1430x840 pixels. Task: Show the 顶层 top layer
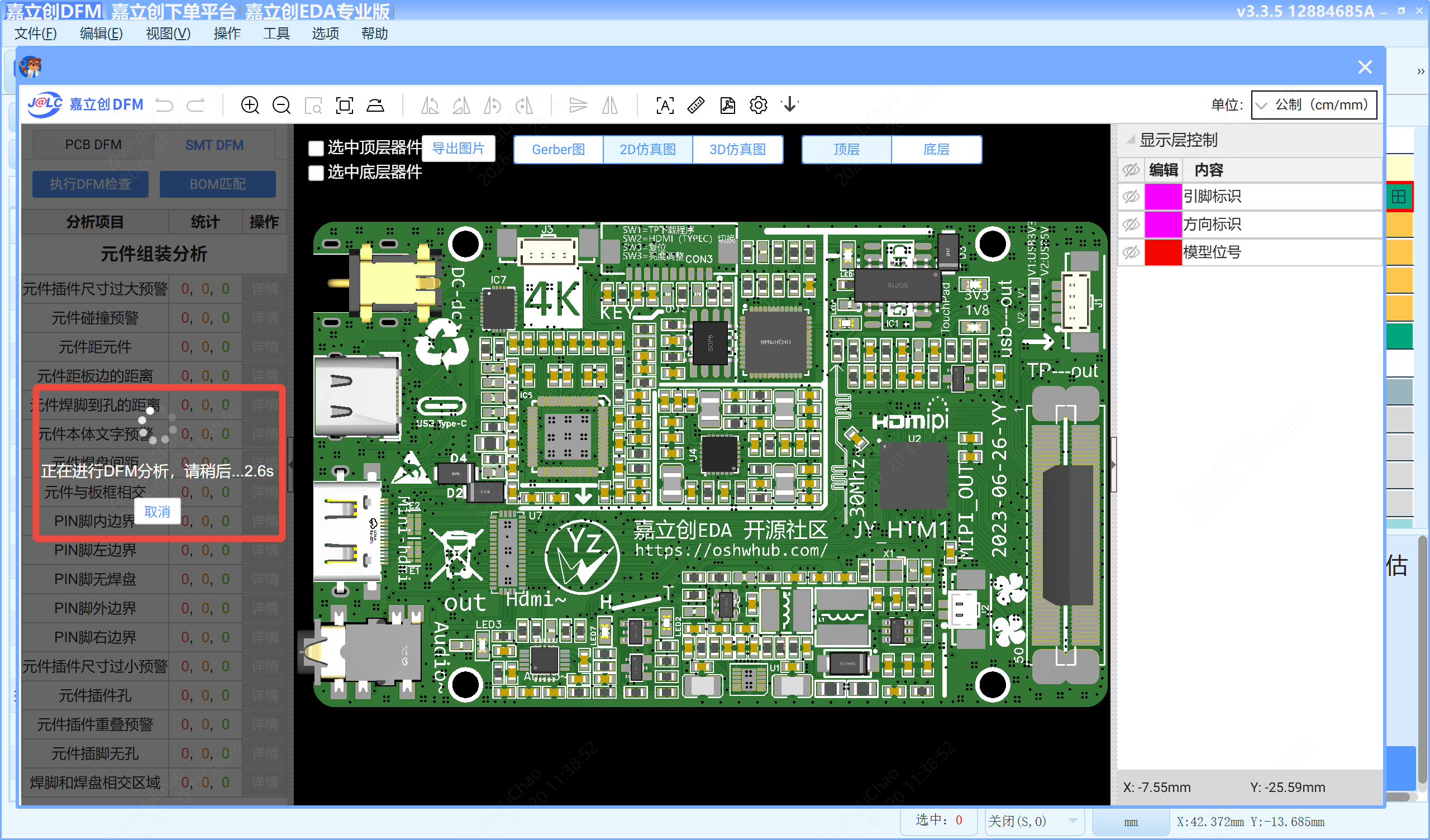click(x=847, y=149)
